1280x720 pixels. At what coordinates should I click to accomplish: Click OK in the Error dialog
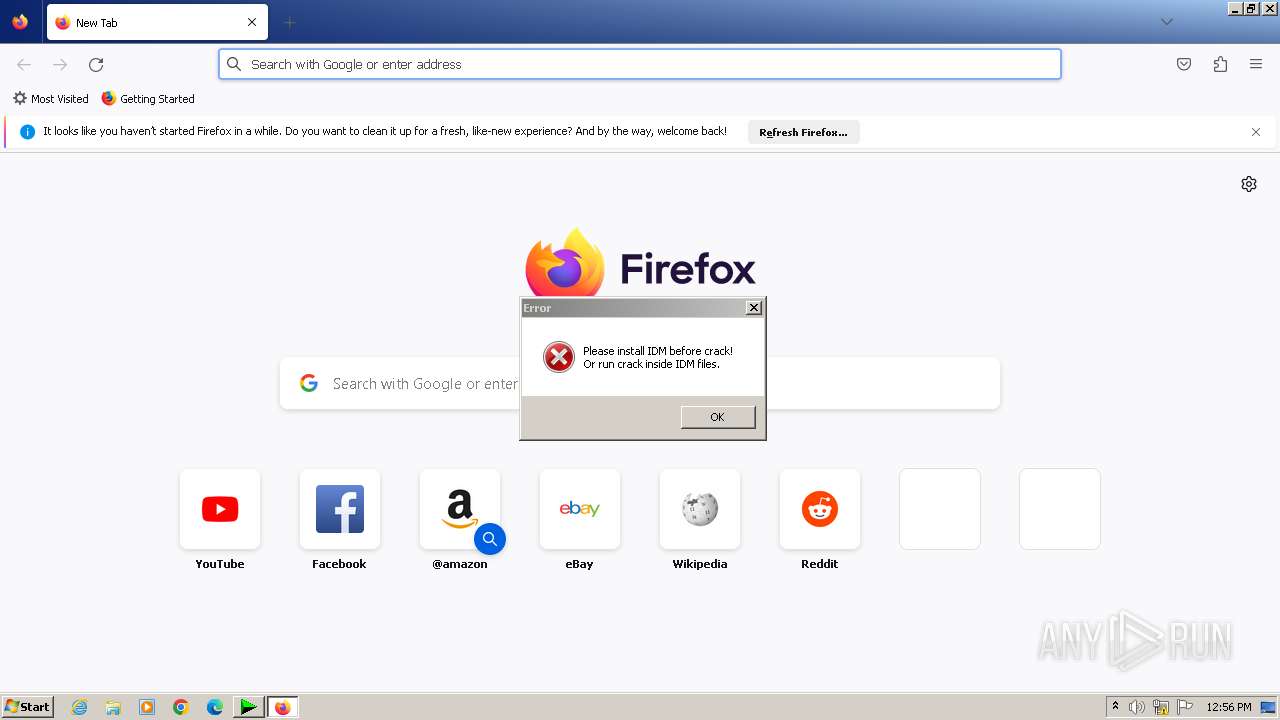718,417
